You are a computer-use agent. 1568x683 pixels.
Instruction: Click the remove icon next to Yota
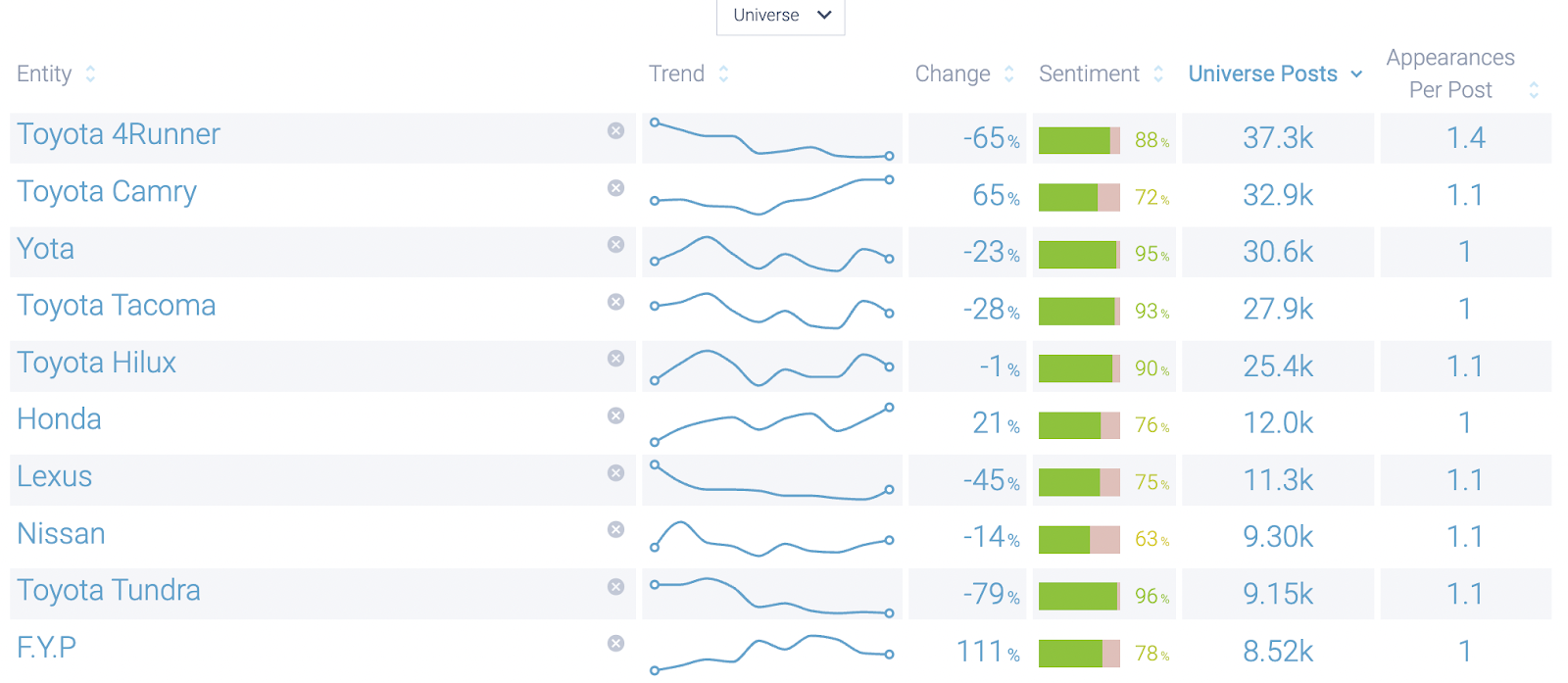615,245
